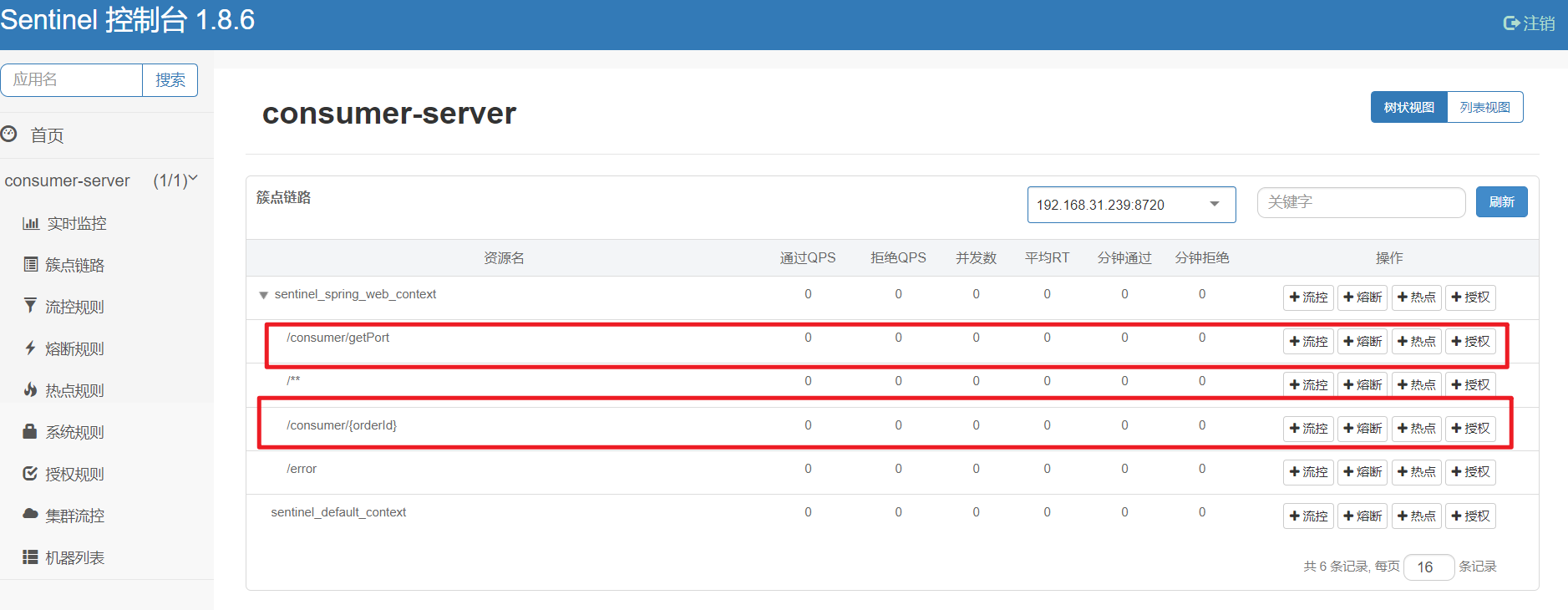
Task: Click the 机器列表 table icon
Action: (30, 557)
